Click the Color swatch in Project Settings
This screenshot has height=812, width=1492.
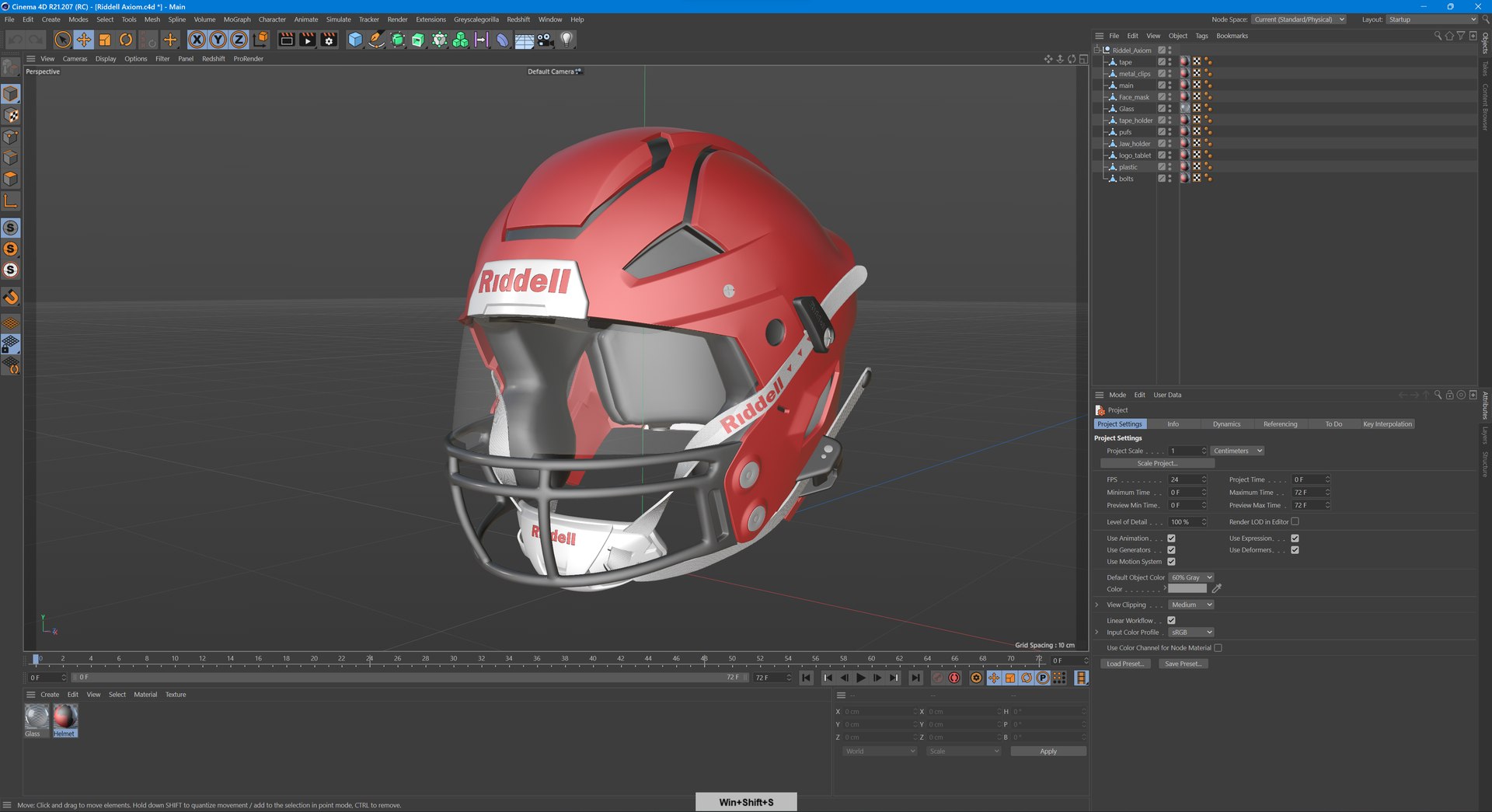1187,589
